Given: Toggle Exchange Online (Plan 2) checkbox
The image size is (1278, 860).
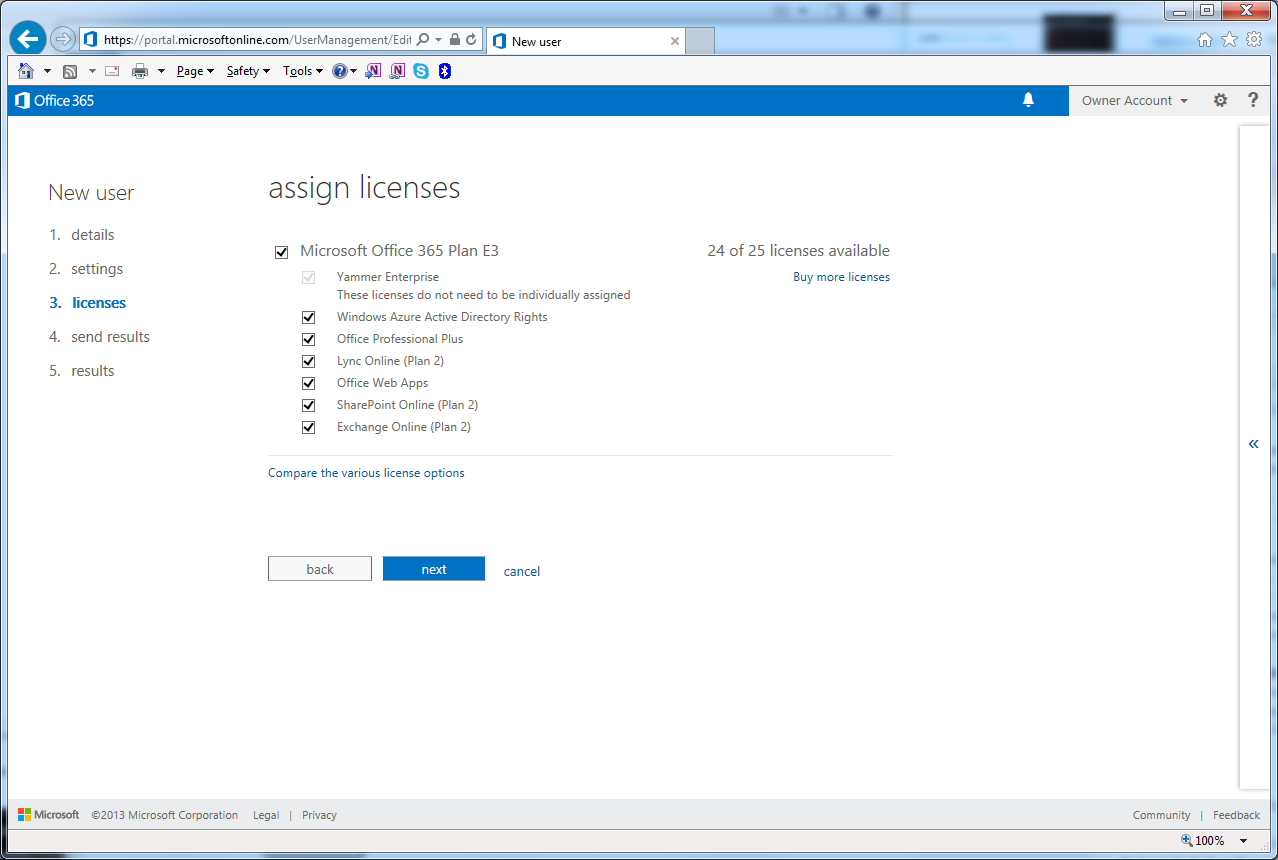Looking at the screenshot, I should click(x=309, y=427).
